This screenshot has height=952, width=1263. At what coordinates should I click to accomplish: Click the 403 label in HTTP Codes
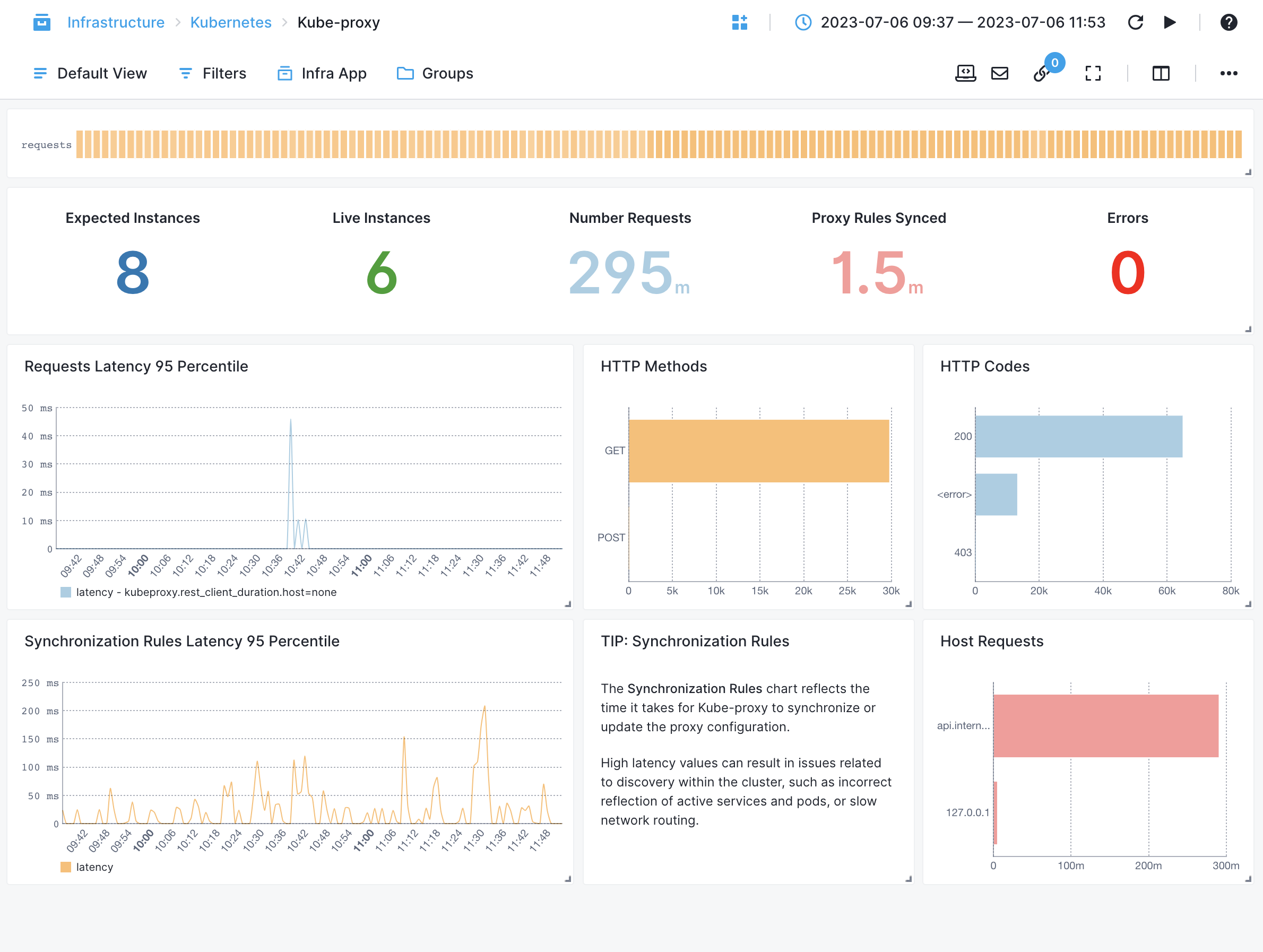click(x=963, y=552)
